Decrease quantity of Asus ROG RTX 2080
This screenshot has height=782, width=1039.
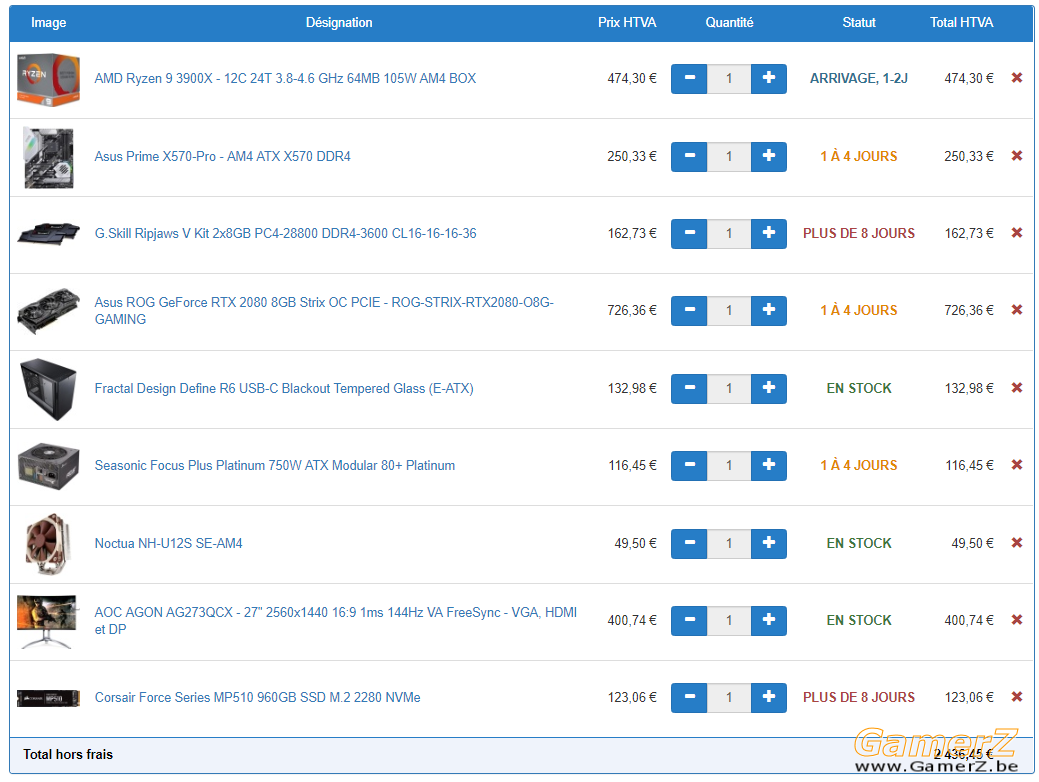click(x=689, y=310)
